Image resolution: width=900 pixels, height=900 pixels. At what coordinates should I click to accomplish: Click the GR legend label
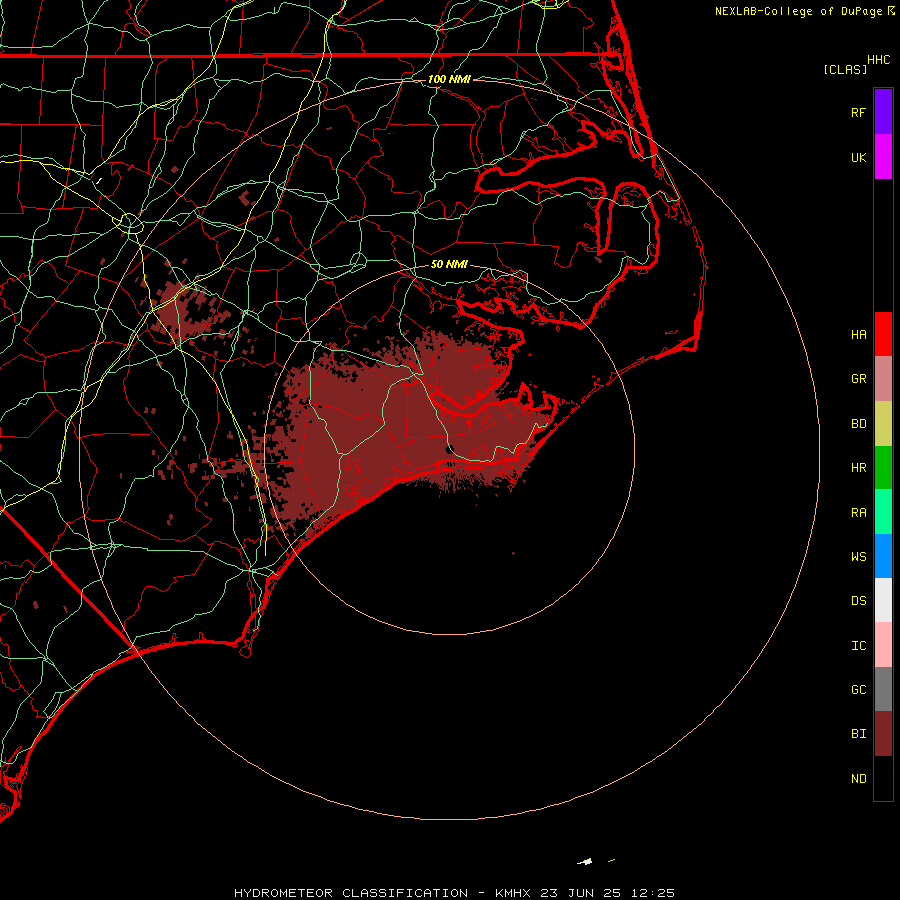point(858,379)
